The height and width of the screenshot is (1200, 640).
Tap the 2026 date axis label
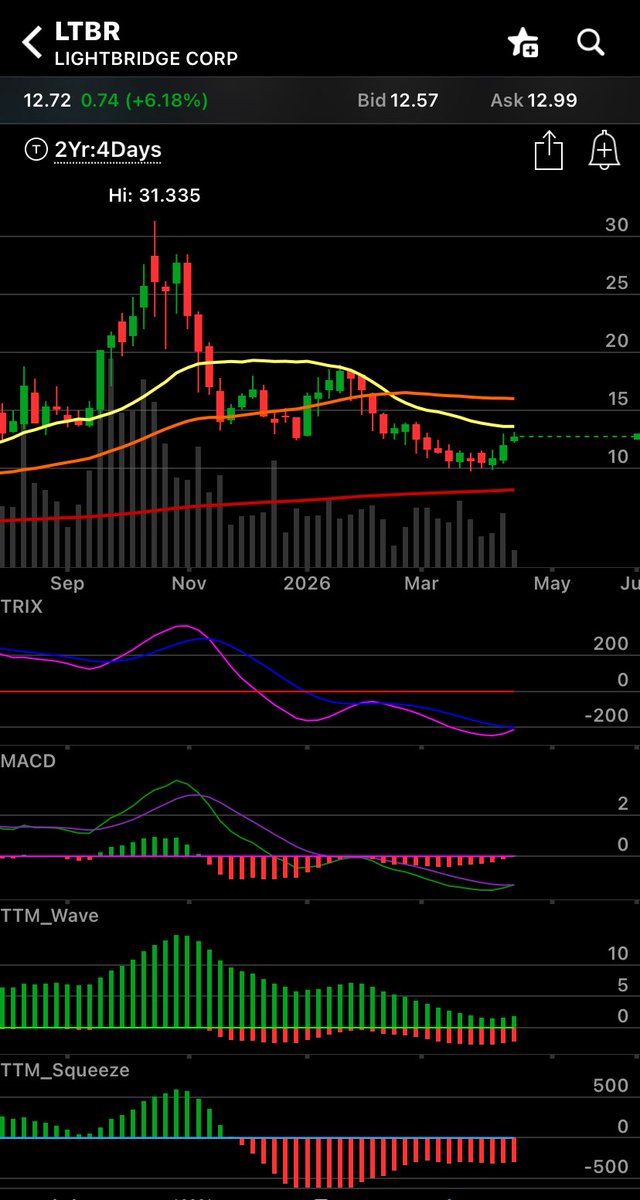306,583
